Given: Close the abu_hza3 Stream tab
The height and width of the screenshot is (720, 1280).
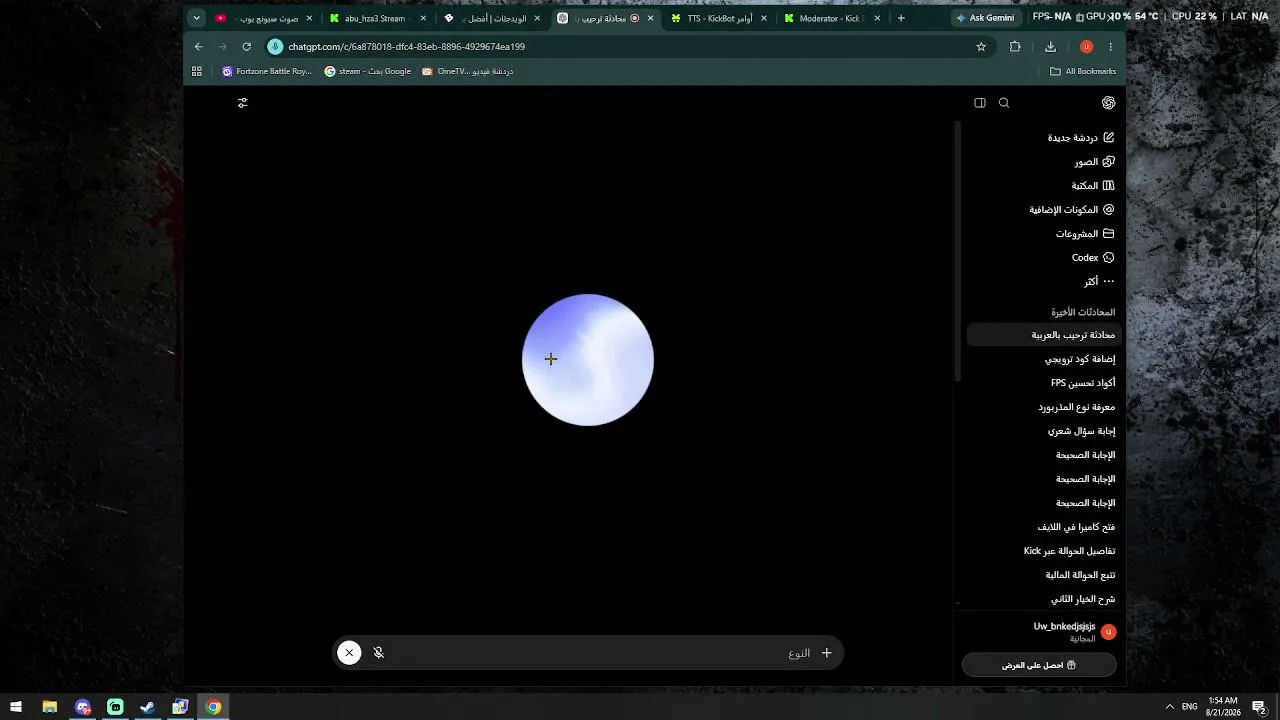Looking at the screenshot, I should click(x=423, y=18).
